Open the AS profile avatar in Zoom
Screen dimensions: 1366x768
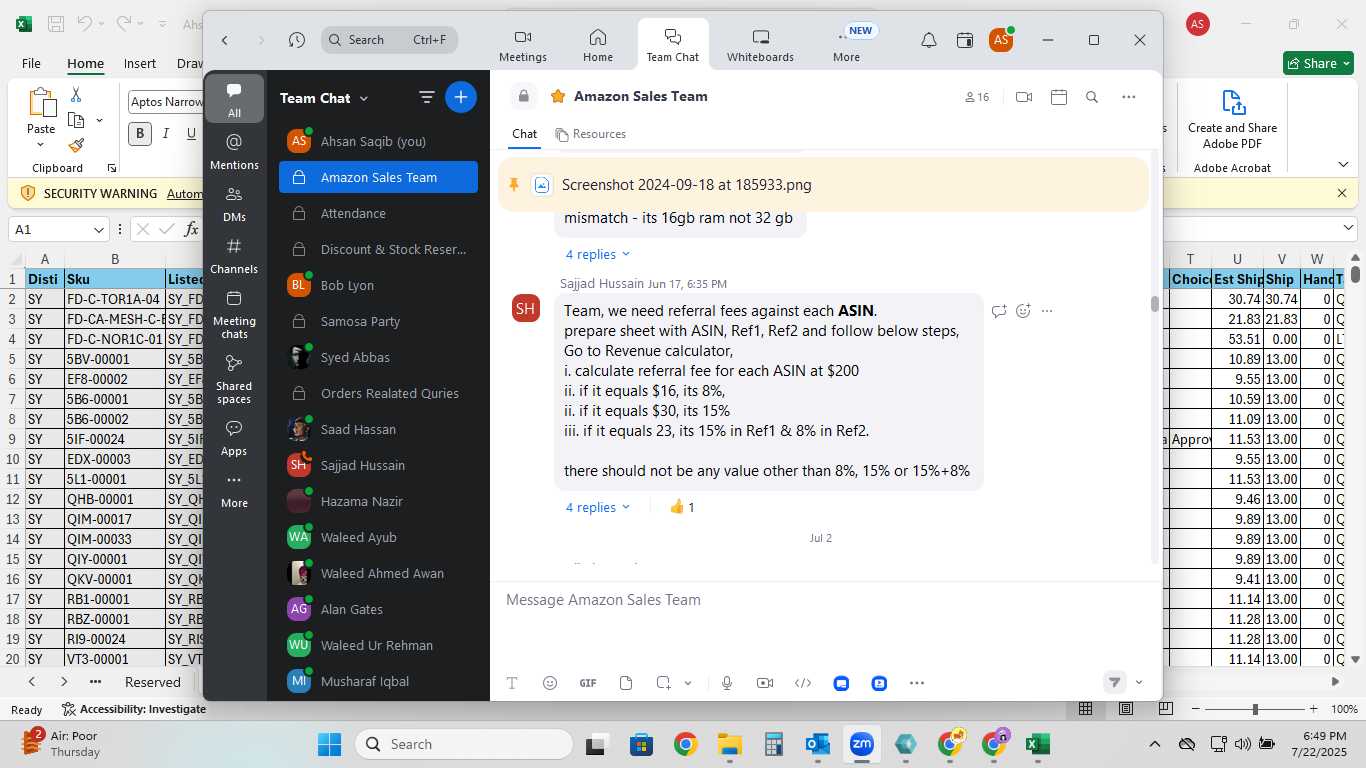point(1000,40)
